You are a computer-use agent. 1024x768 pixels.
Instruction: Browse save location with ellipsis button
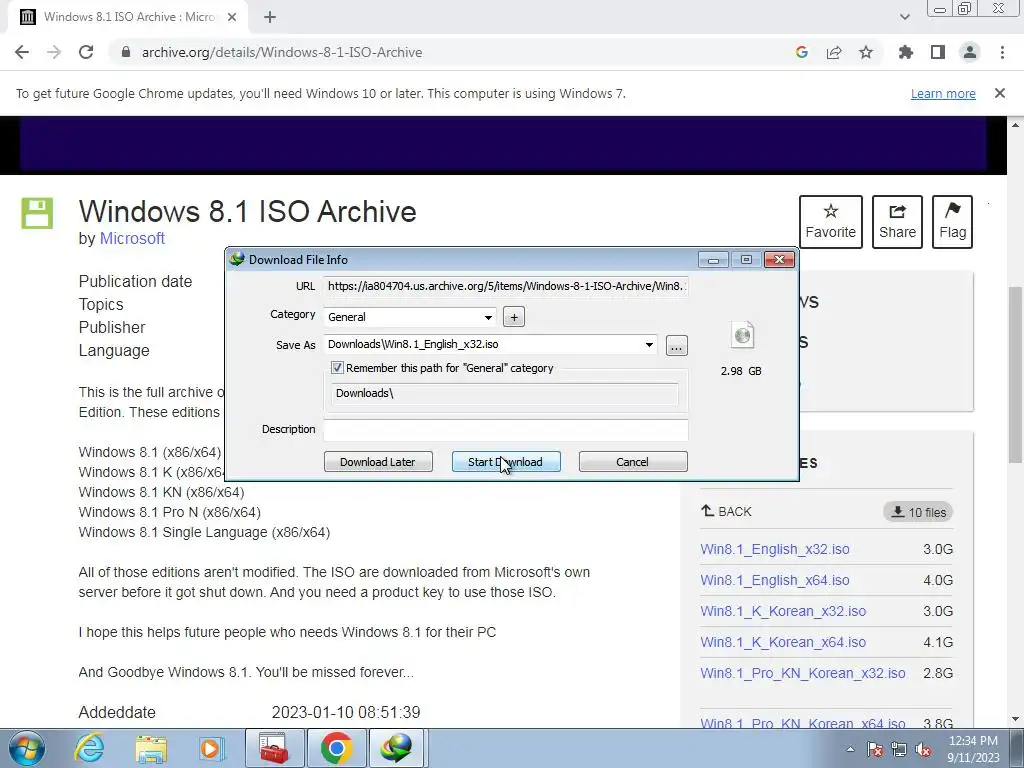coord(676,345)
